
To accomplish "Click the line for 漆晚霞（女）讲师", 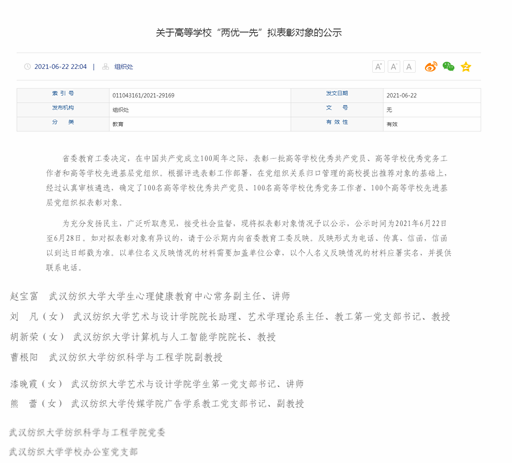I will pos(157,384).
